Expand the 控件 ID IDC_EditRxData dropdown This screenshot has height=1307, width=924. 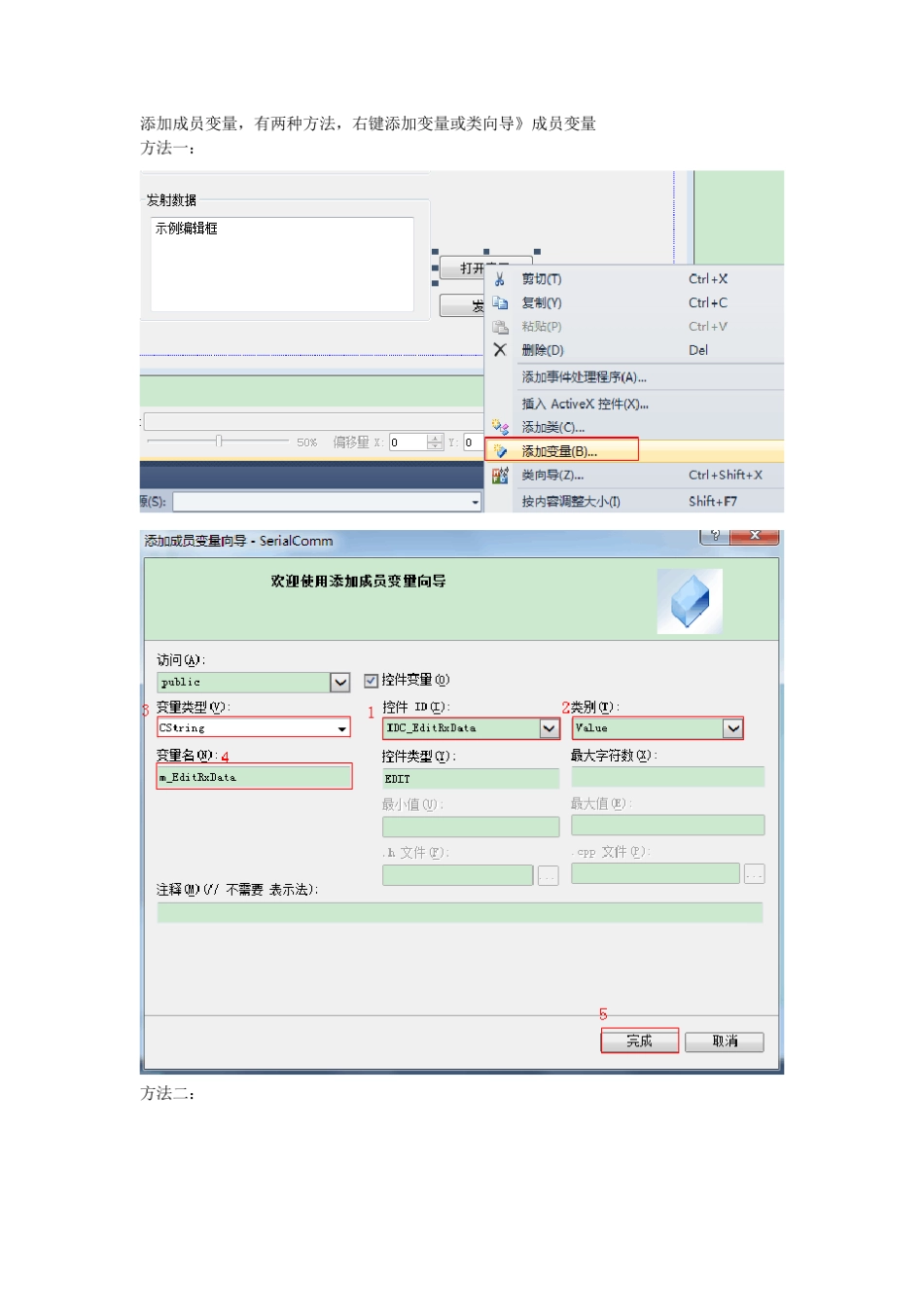[x=550, y=728]
